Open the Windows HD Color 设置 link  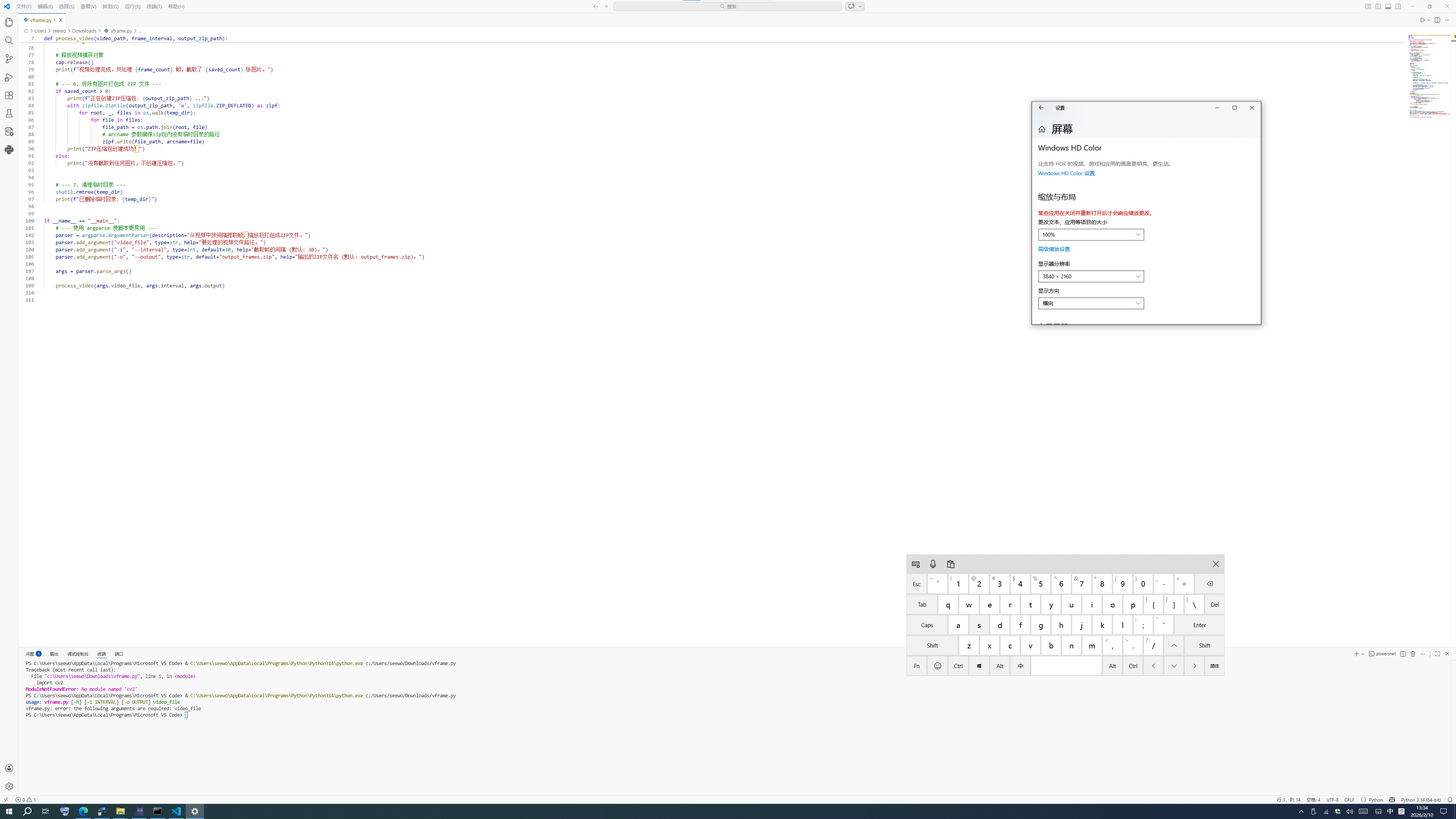(x=1066, y=174)
